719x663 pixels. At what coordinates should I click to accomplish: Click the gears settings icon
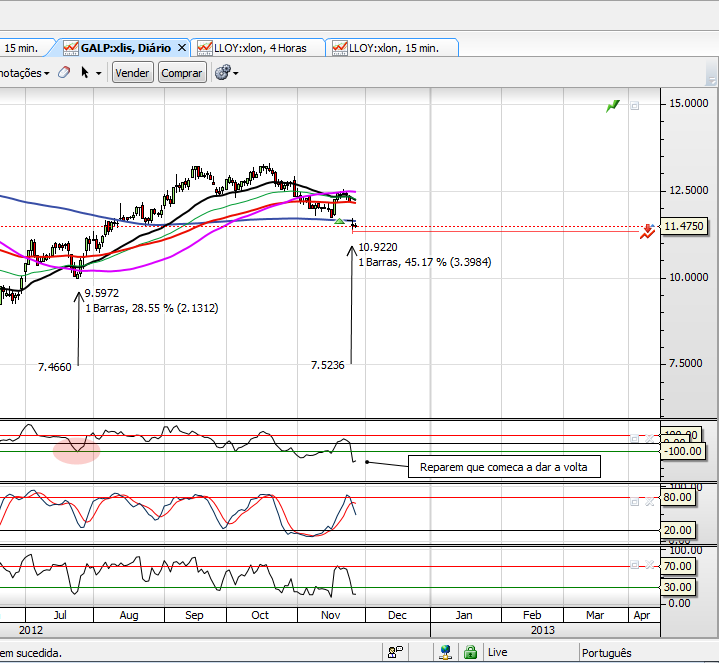[222, 72]
